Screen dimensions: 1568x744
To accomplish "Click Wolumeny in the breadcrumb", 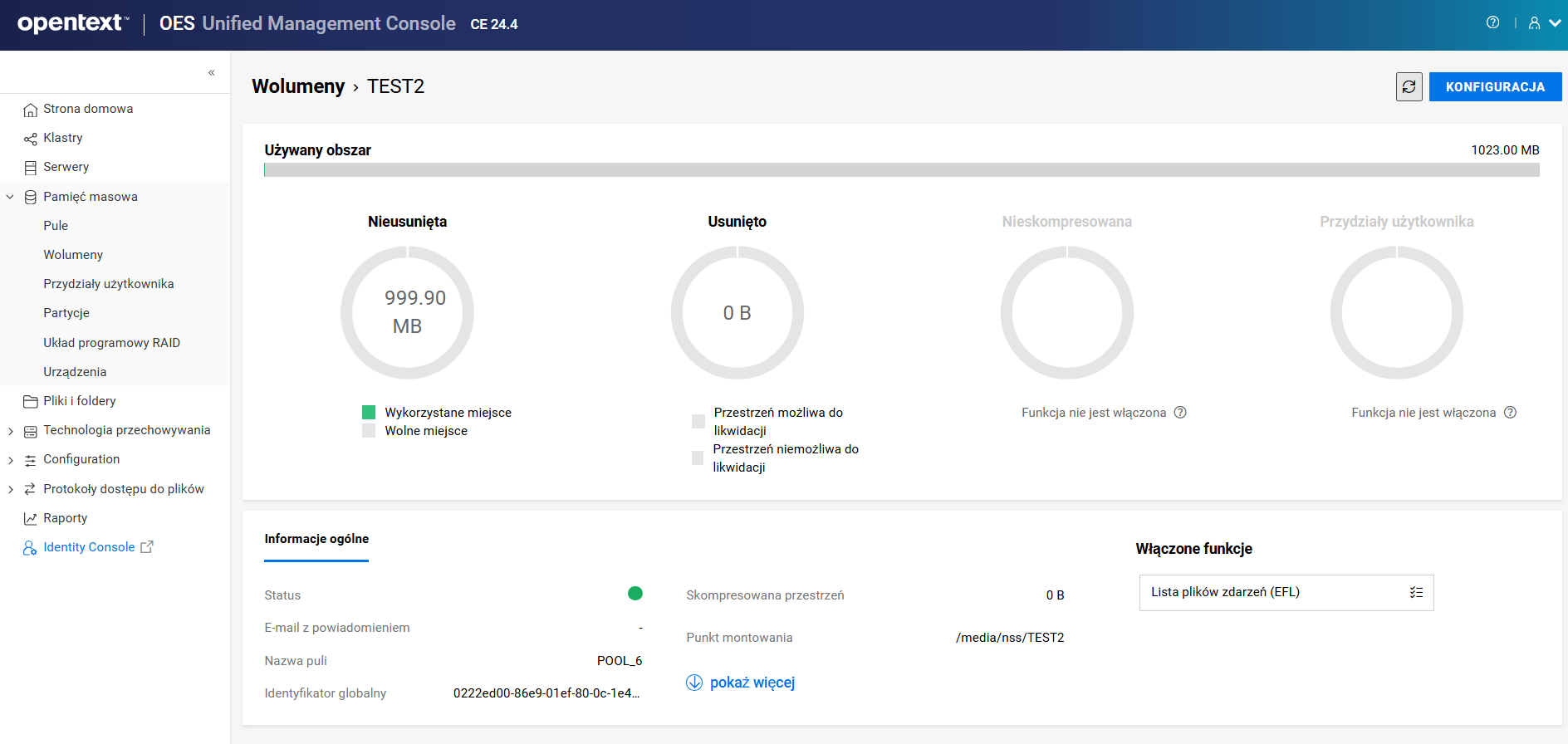I will [x=297, y=86].
